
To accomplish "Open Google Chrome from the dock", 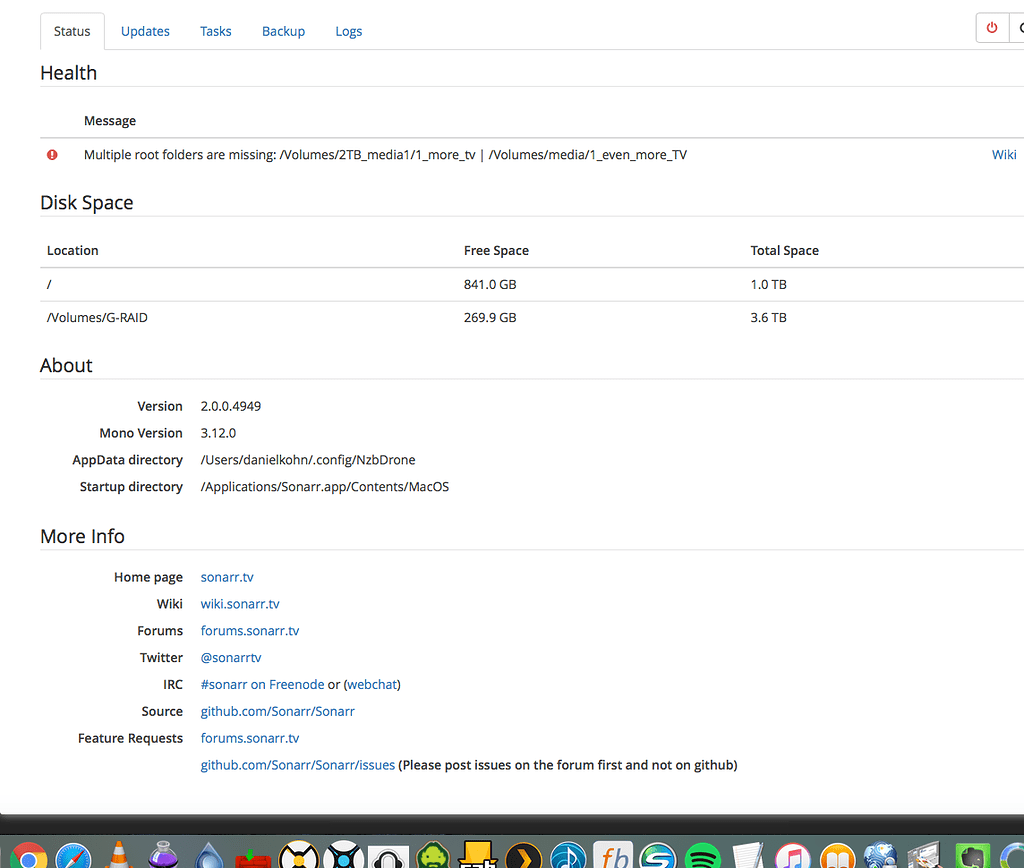I will pos(28,856).
